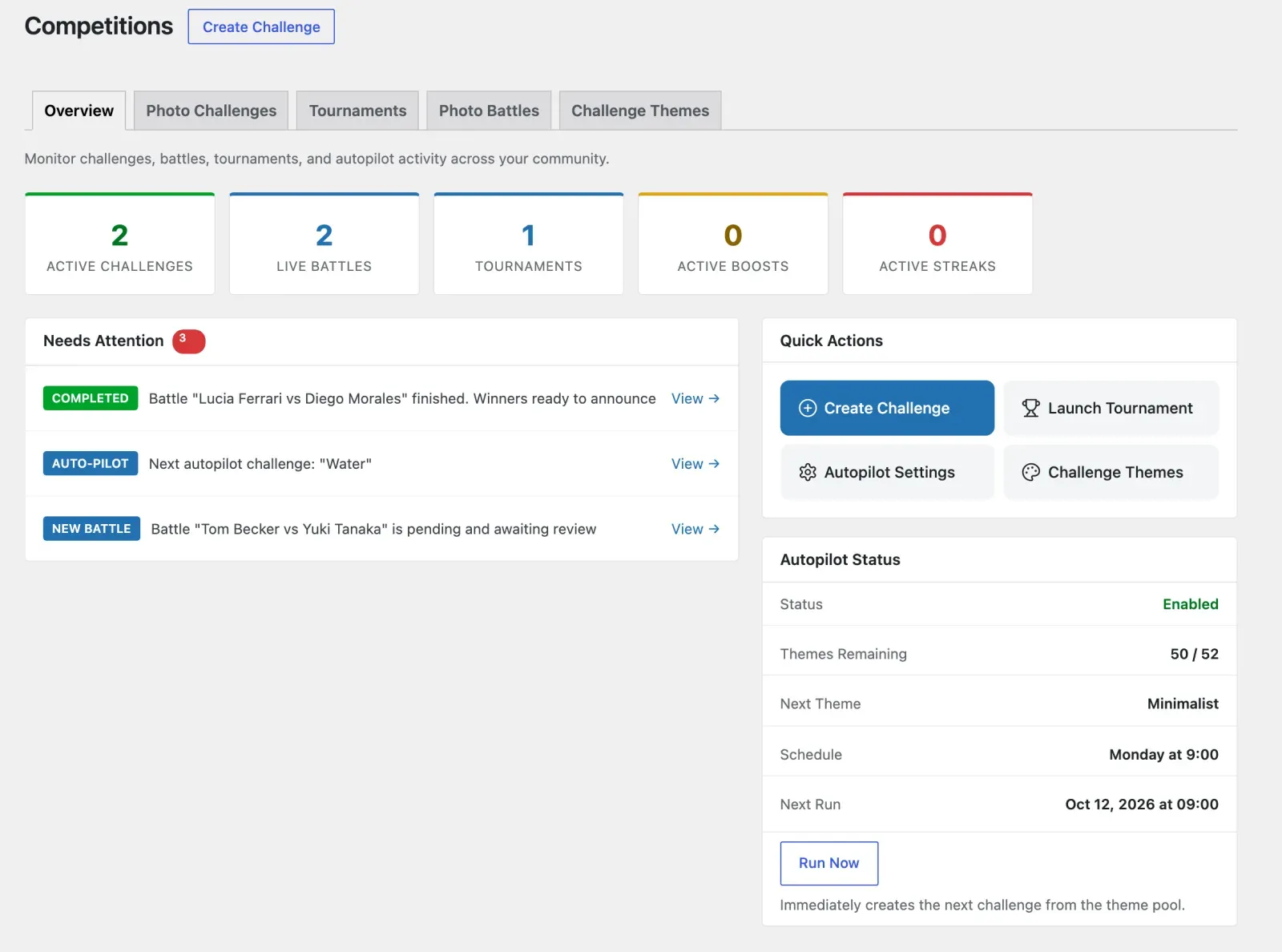Click the Needs Attention heading
The image size is (1282, 952).
[103, 341]
